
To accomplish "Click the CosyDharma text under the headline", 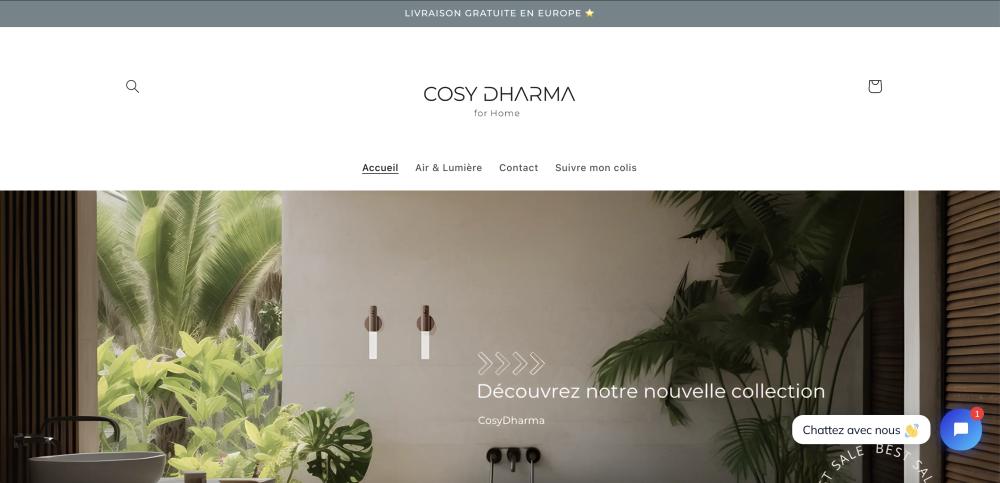I will pos(511,420).
